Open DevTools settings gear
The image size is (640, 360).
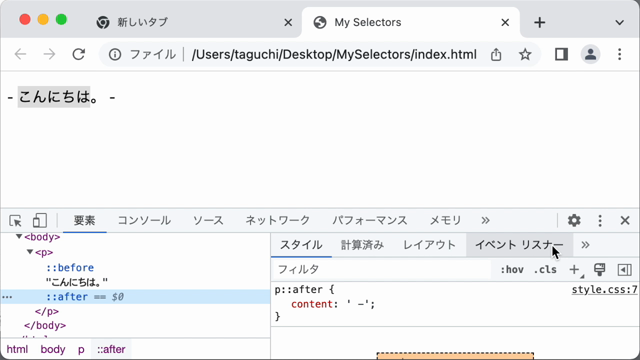[574, 220]
